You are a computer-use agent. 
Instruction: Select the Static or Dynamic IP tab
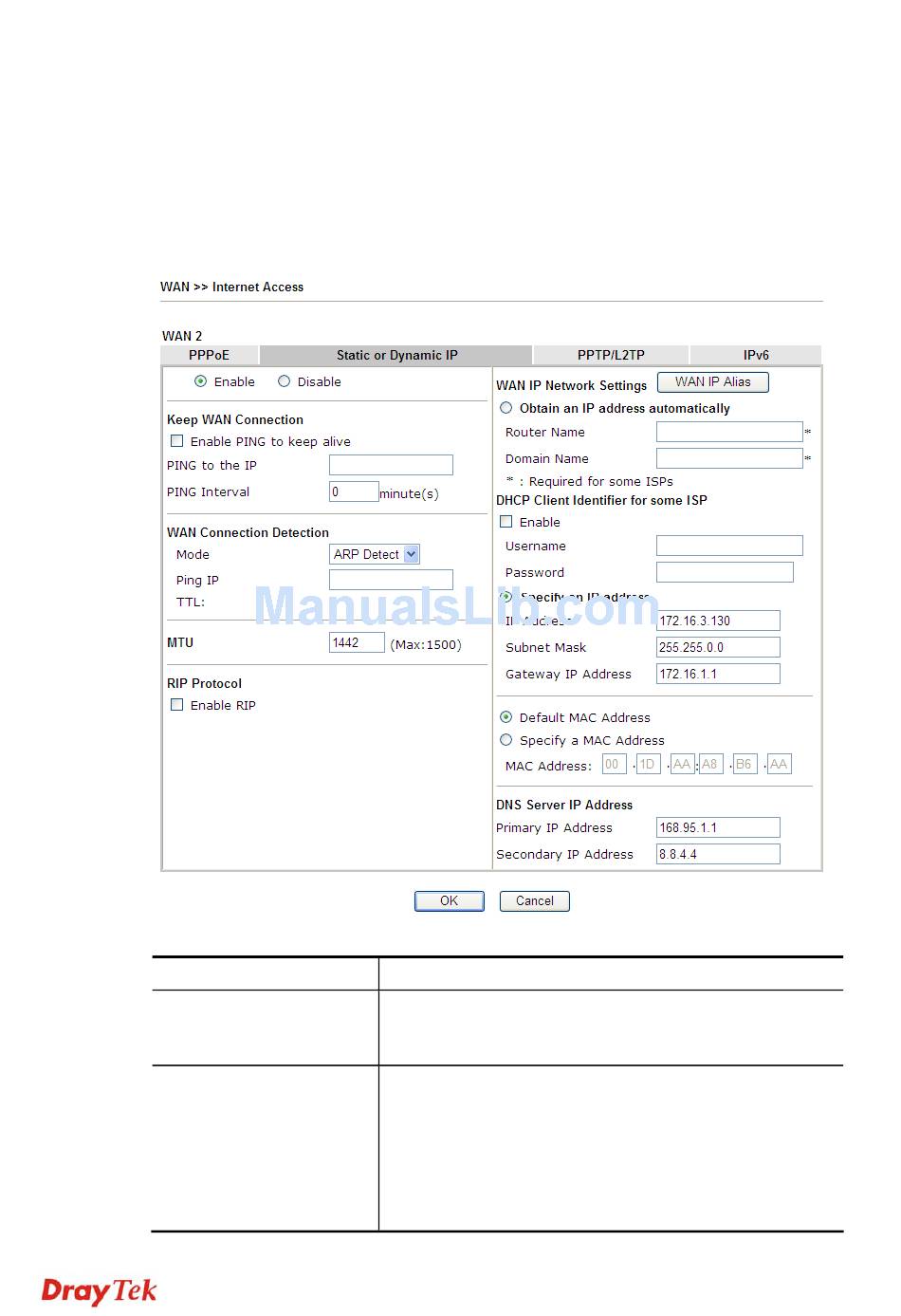click(x=396, y=355)
